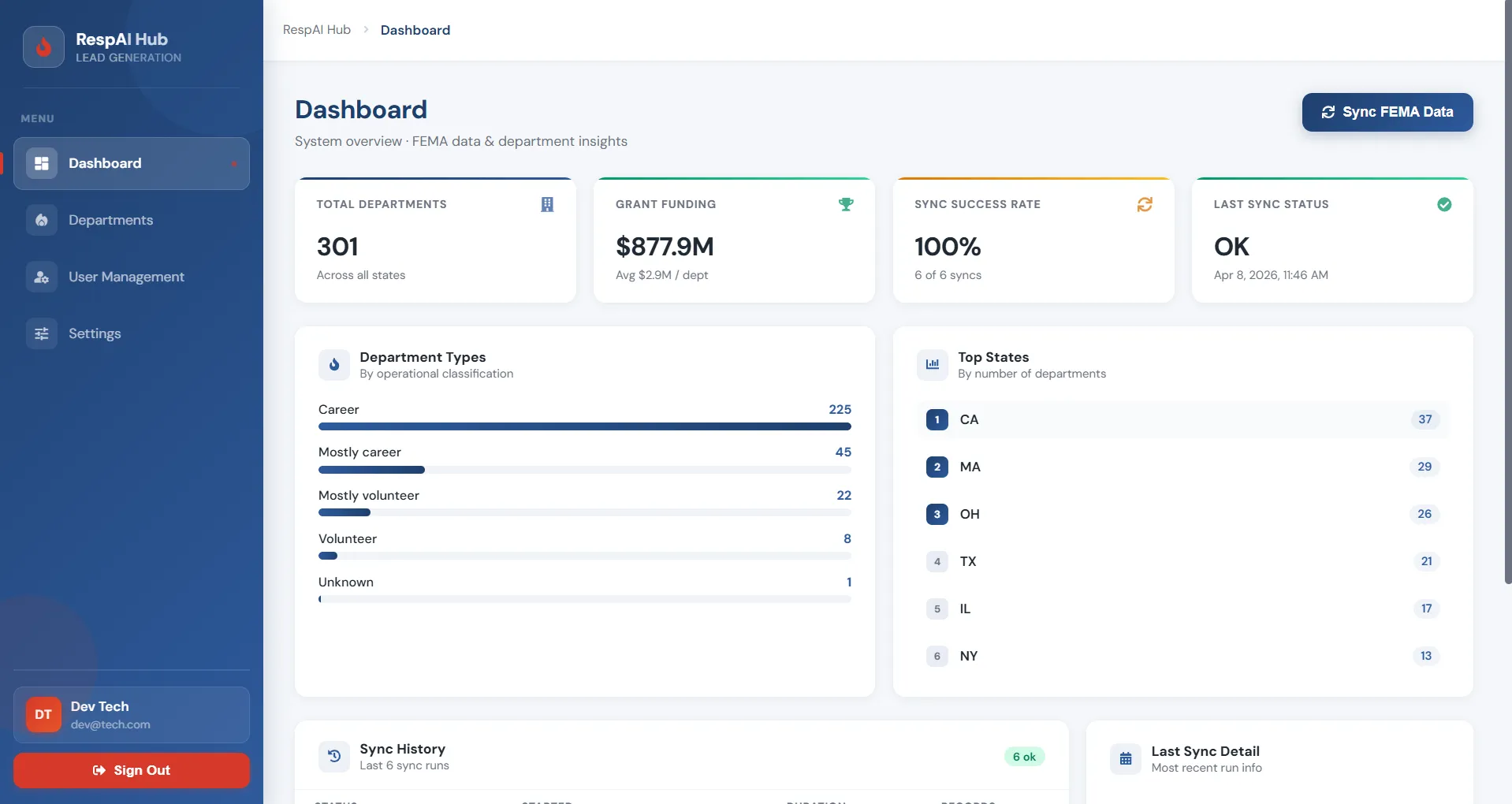This screenshot has width=1512, height=804.
Task: Click the Sign Out button
Action: [132, 770]
